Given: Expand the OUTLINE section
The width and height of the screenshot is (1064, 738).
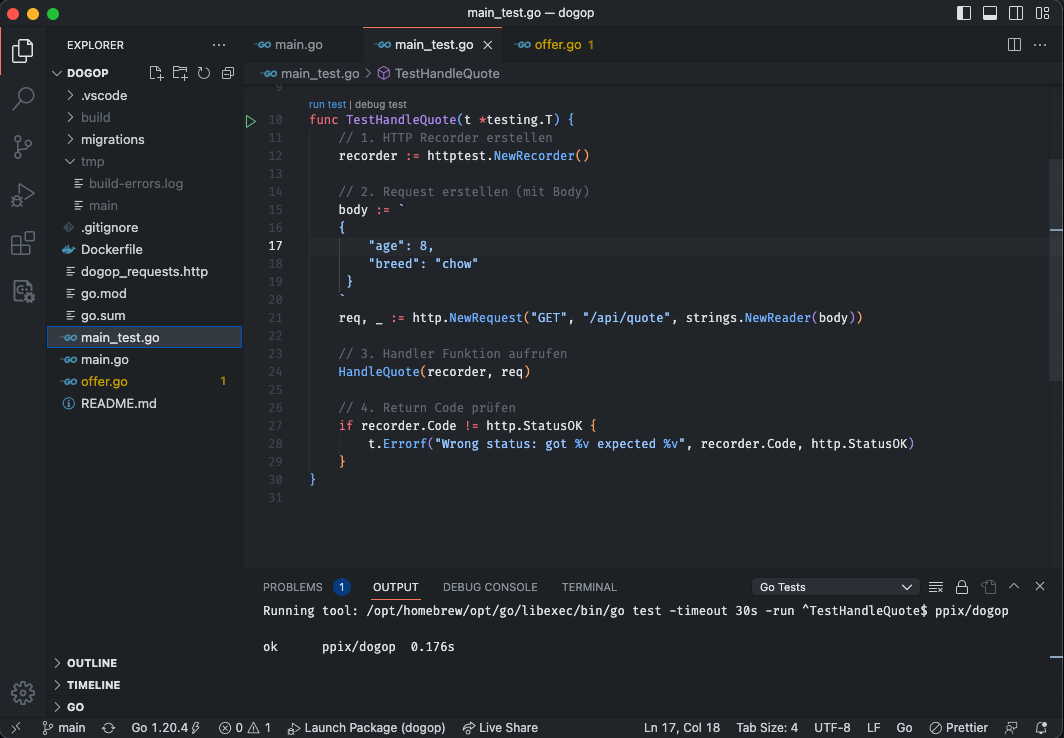Looking at the screenshot, I should pos(145,663).
